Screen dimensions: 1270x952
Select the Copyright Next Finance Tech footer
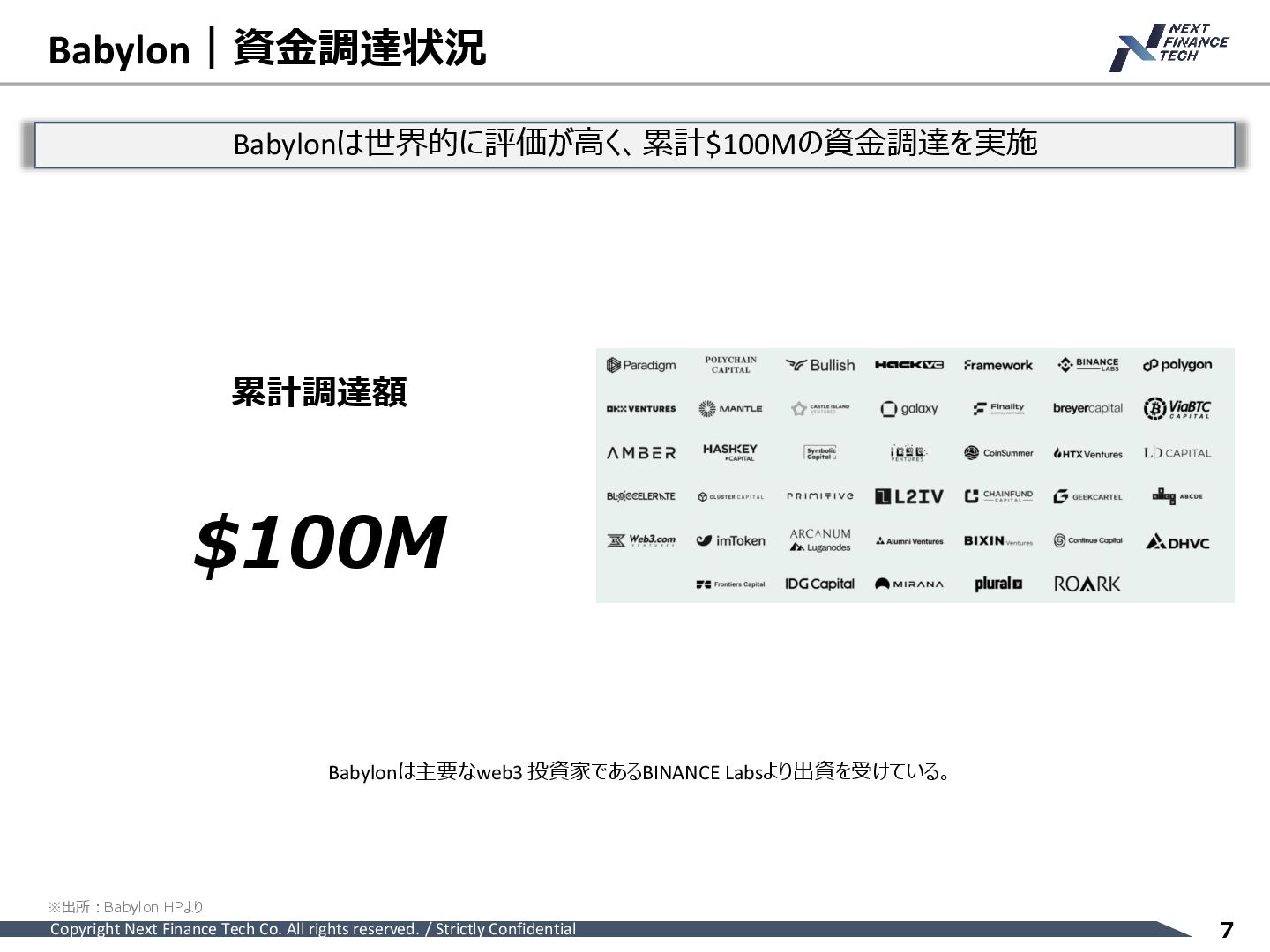coord(312,929)
